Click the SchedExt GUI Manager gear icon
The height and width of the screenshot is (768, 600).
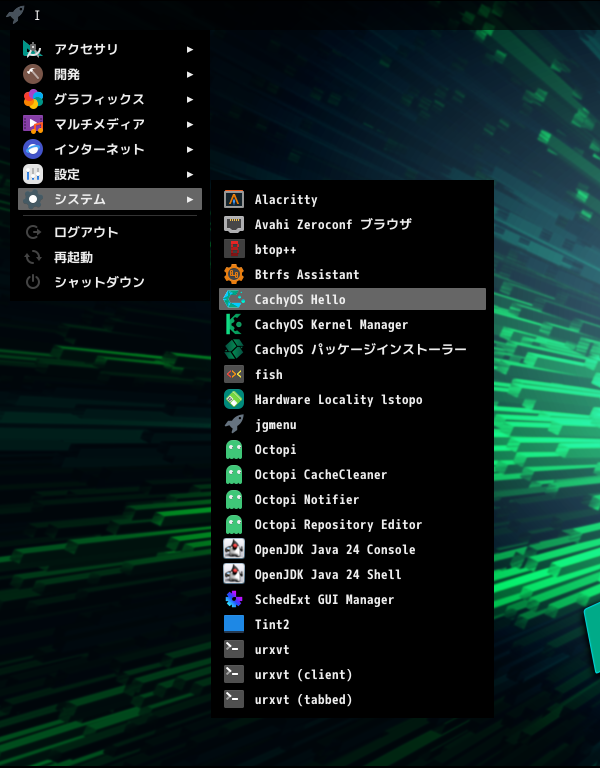(x=234, y=599)
